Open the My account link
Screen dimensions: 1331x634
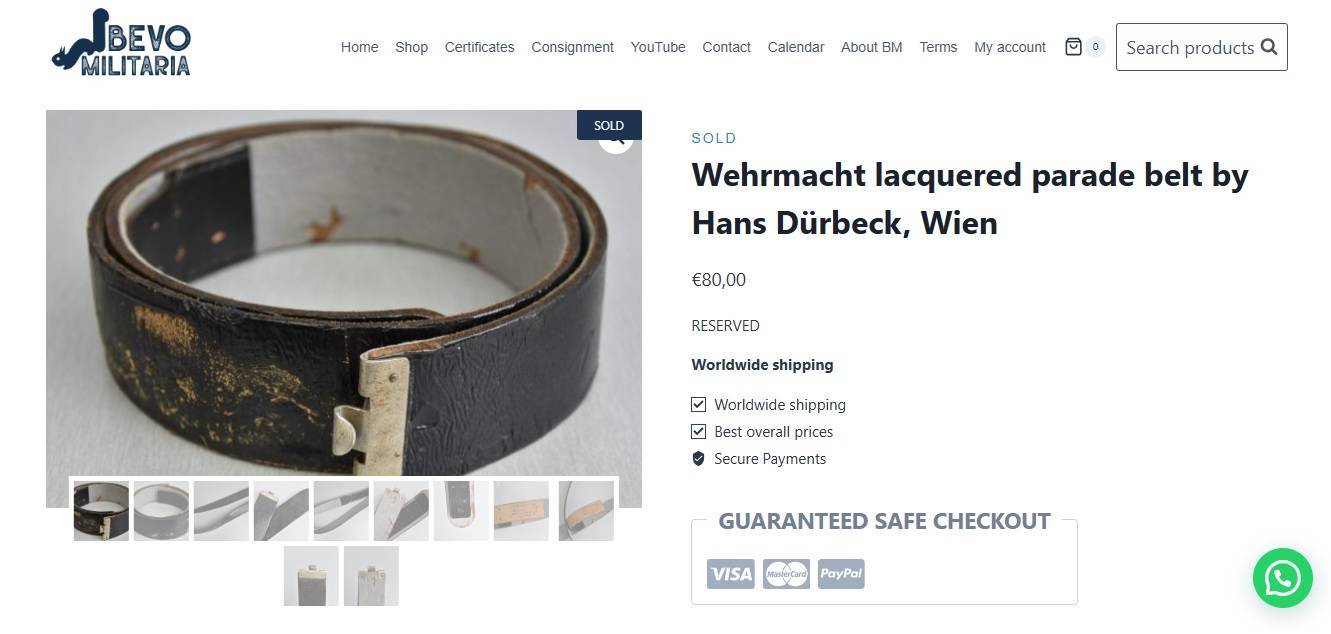coord(1010,47)
